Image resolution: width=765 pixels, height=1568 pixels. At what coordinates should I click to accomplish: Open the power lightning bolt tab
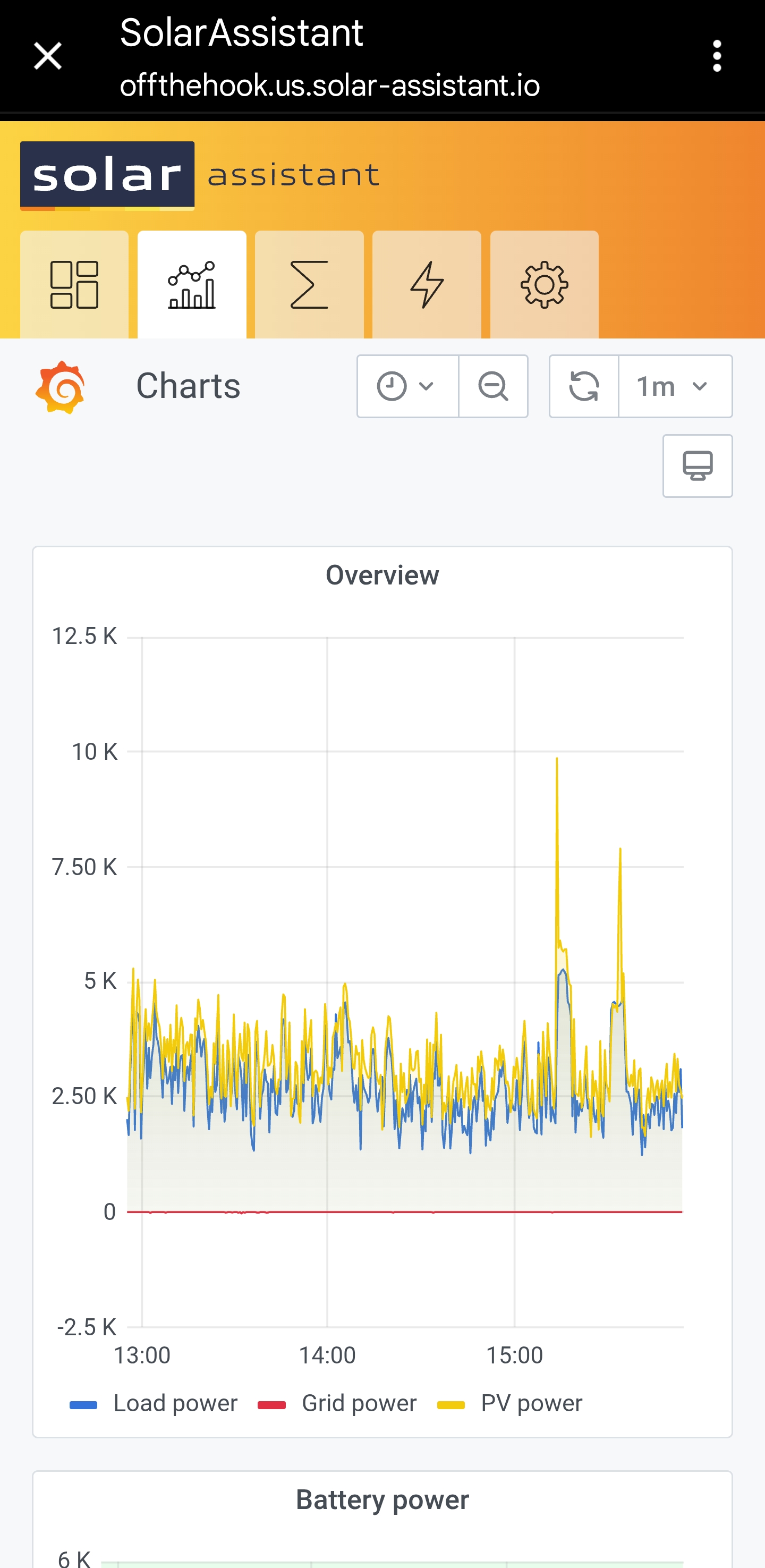(427, 284)
